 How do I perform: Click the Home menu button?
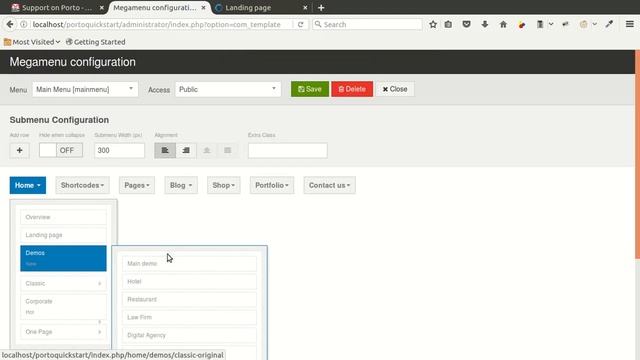(x=28, y=185)
